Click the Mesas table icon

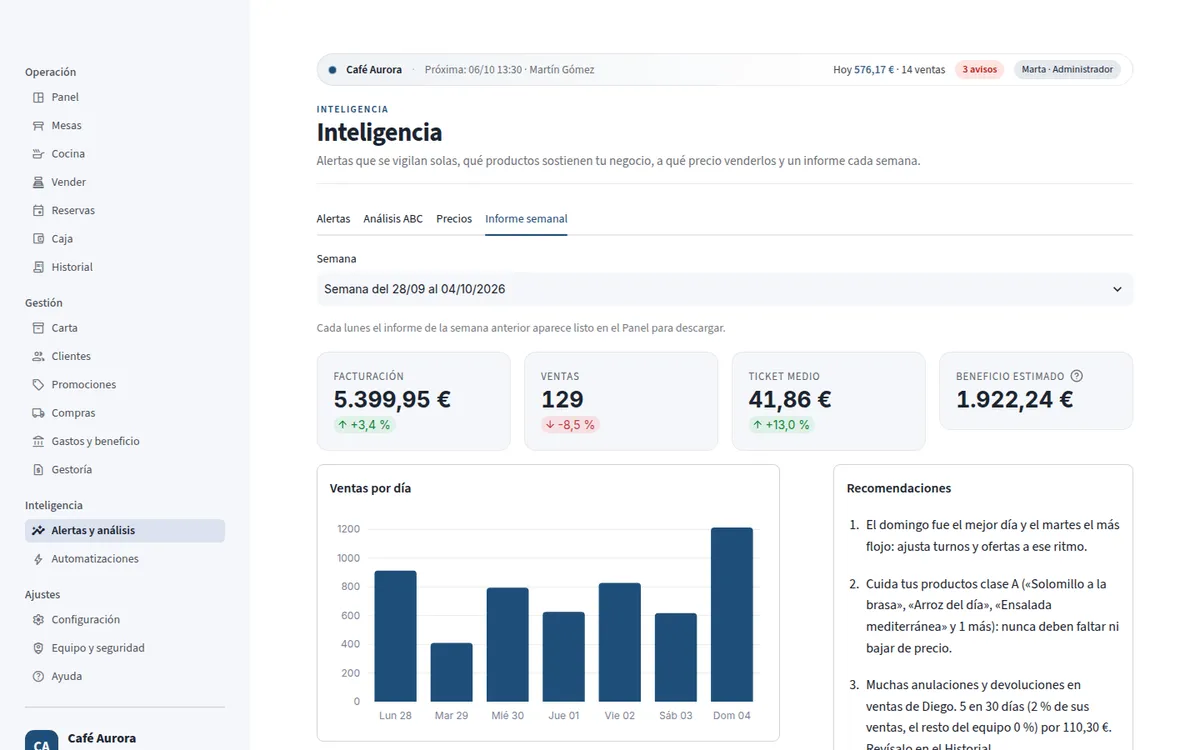[38, 126]
